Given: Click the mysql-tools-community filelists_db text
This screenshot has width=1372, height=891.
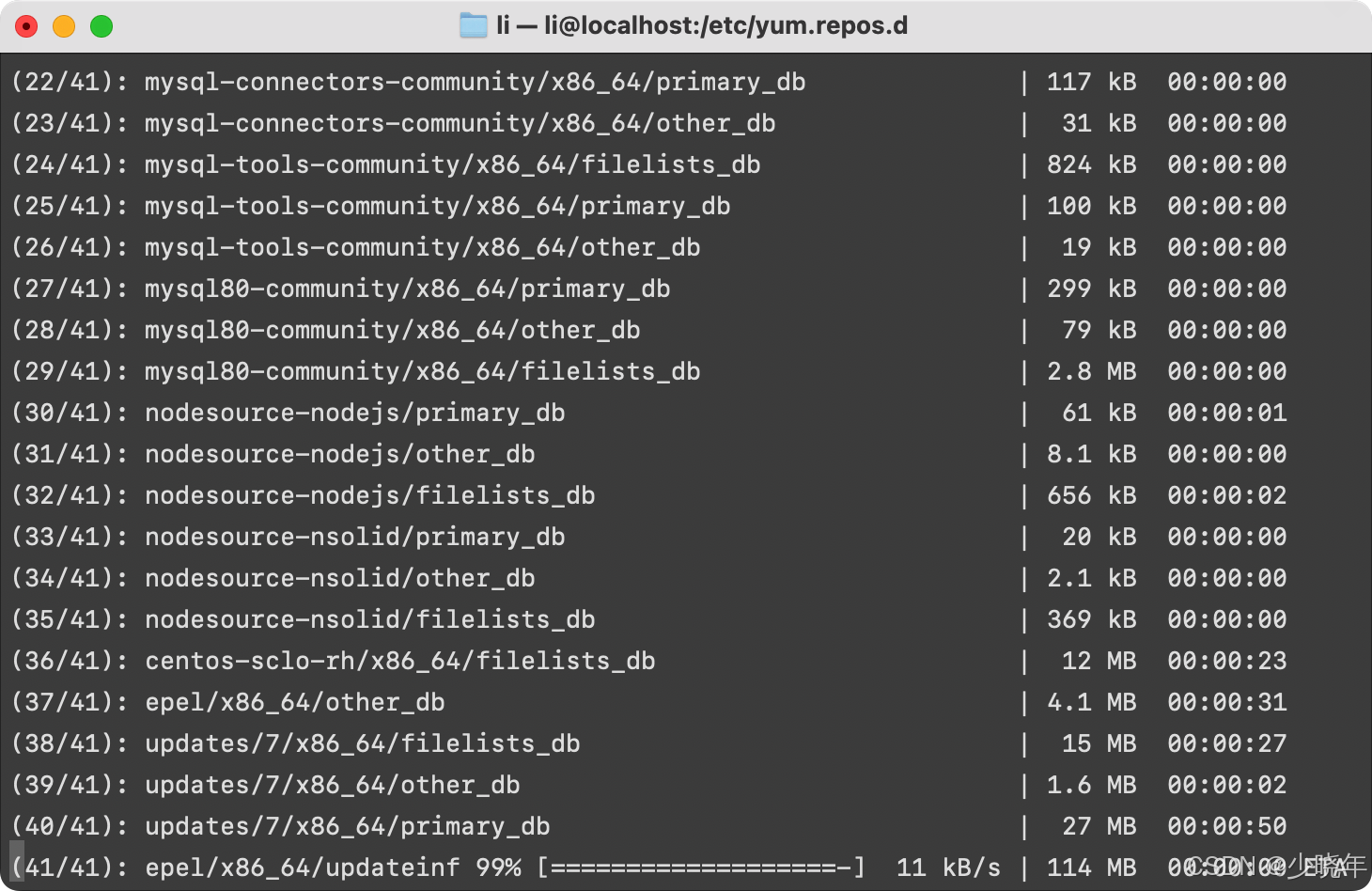Looking at the screenshot, I should pos(452,165).
